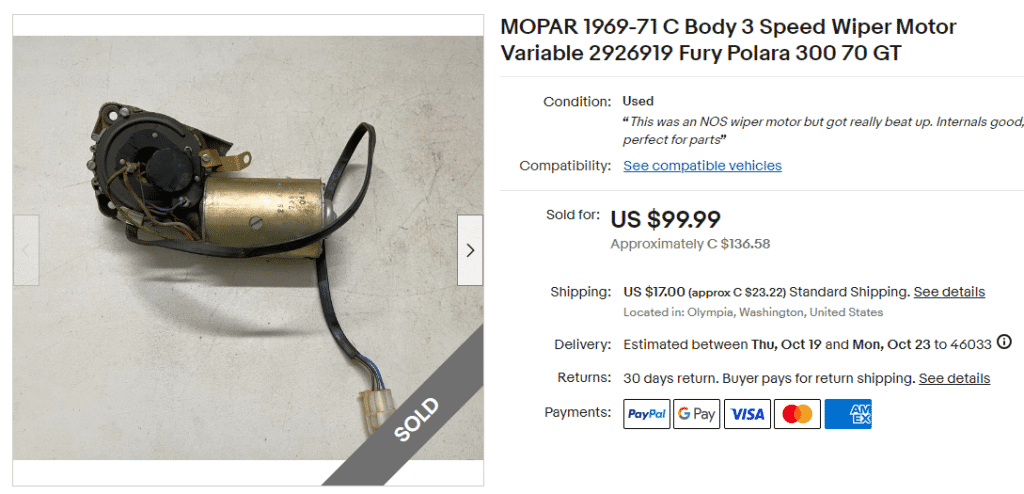Viewport: 1024px width, 494px height.
Task: Click the PayPal payment icon
Action: pos(646,414)
